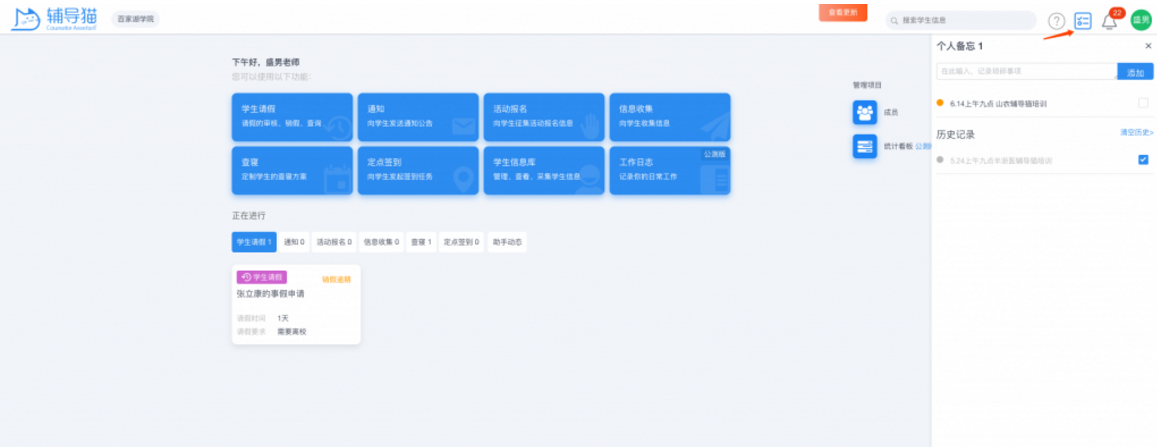Open the 定点签到 function card
This screenshot has height=447, width=1157.
418,170
